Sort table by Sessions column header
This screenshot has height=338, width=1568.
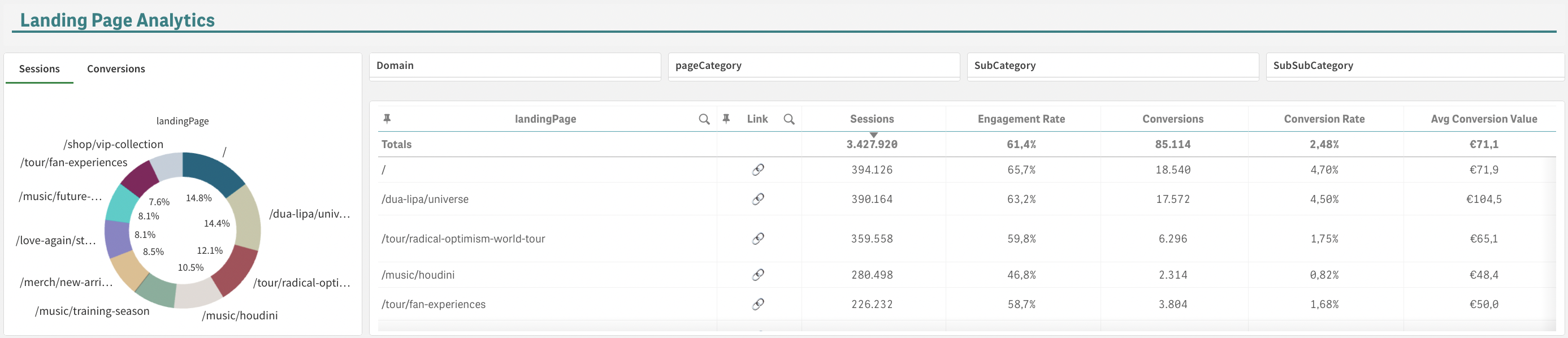coord(872,119)
